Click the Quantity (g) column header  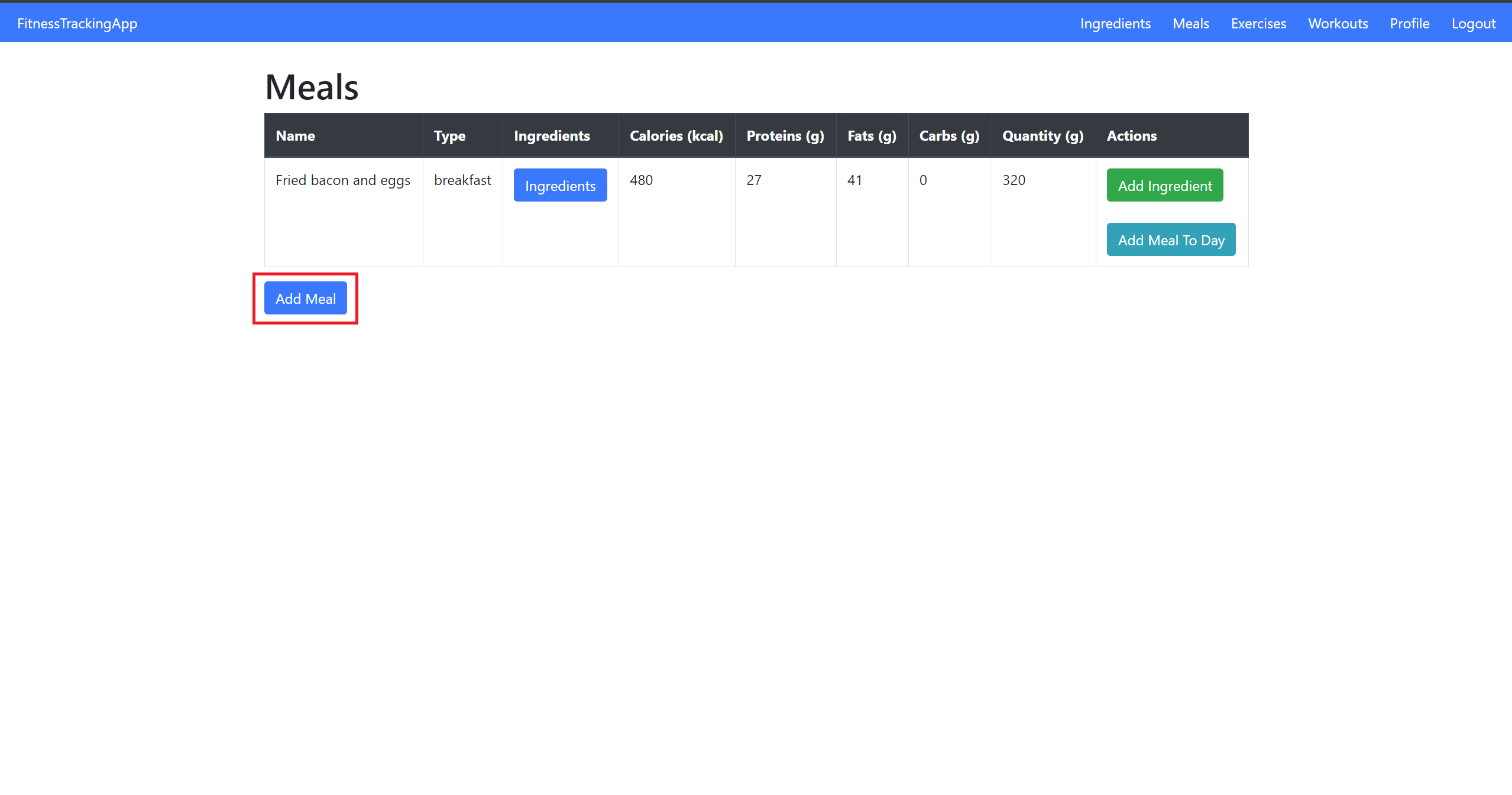pyautogui.click(x=1042, y=136)
